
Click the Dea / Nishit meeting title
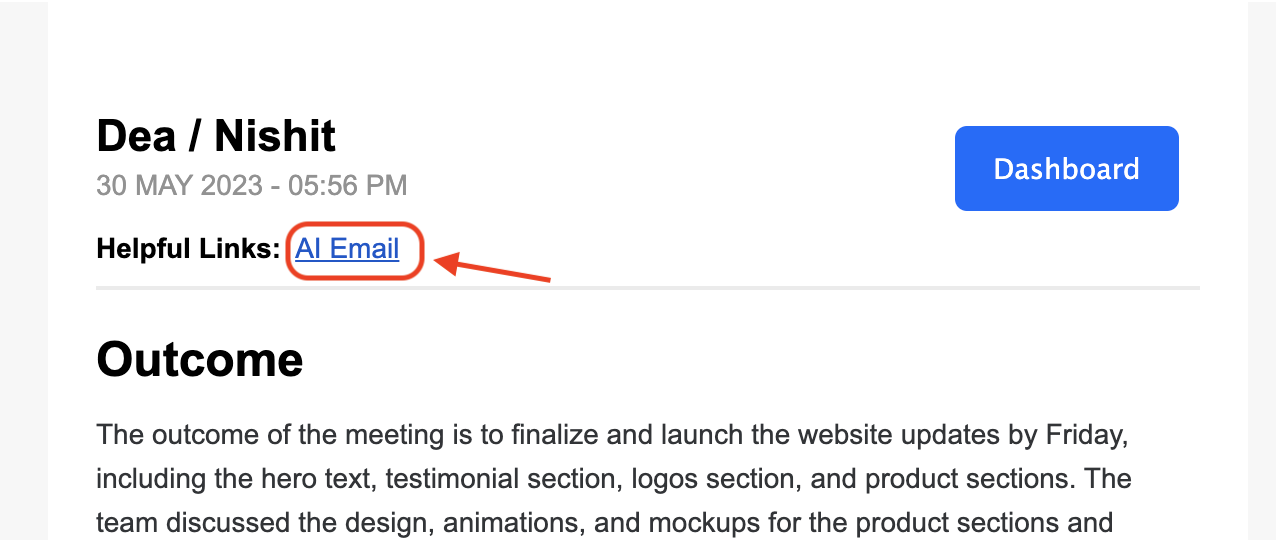click(x=216, y=136)
